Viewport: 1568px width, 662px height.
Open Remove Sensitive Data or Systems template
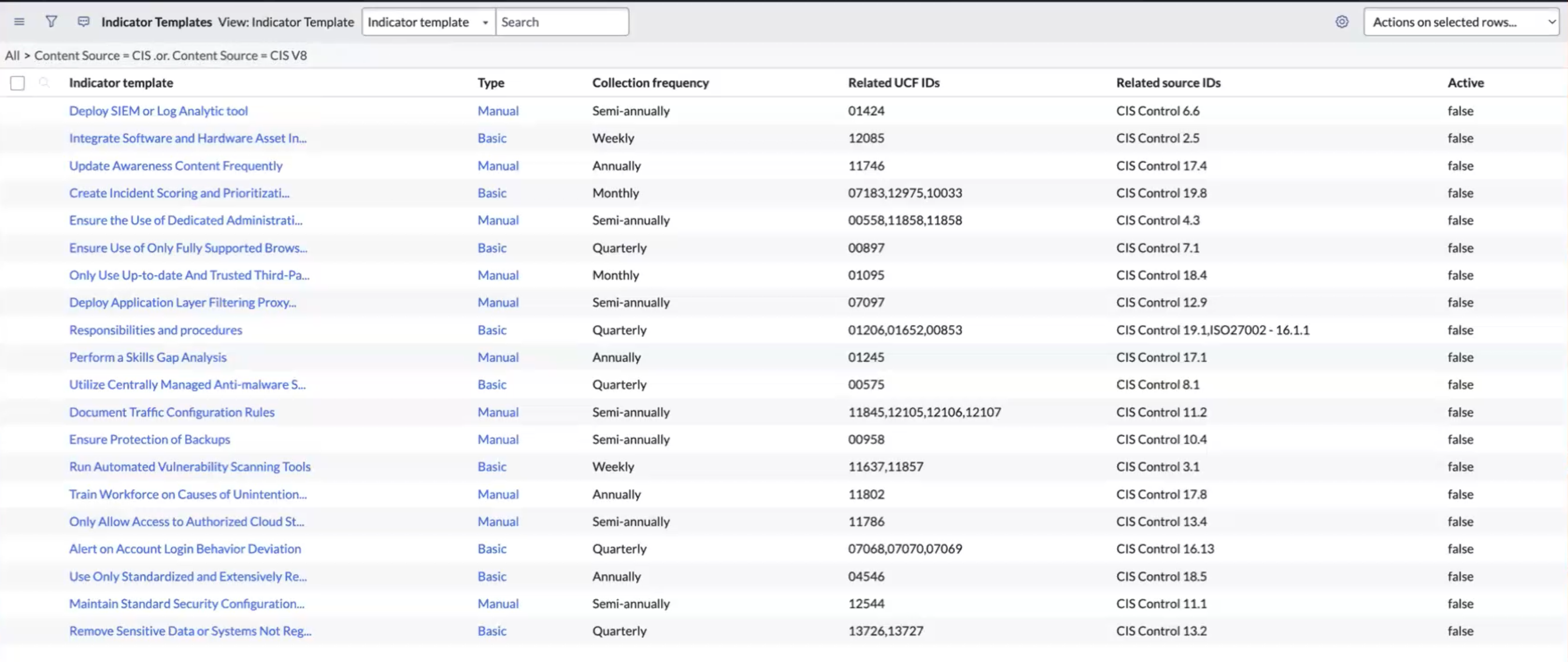tap(190, 631)
